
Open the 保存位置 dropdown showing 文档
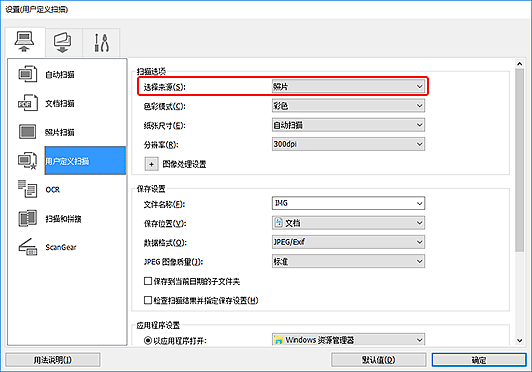(348, 223)
